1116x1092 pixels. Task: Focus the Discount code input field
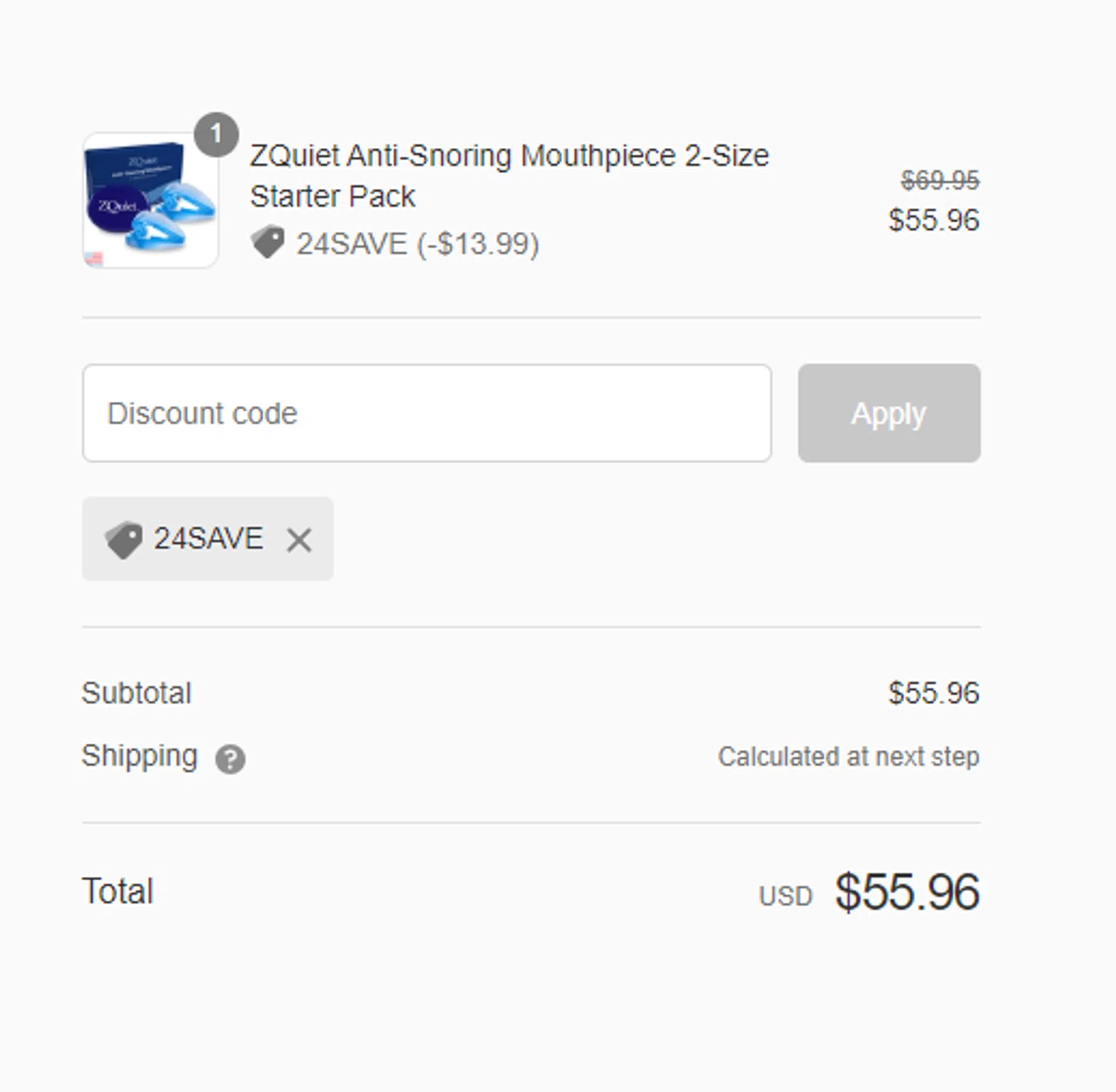[x=426, y=413]
